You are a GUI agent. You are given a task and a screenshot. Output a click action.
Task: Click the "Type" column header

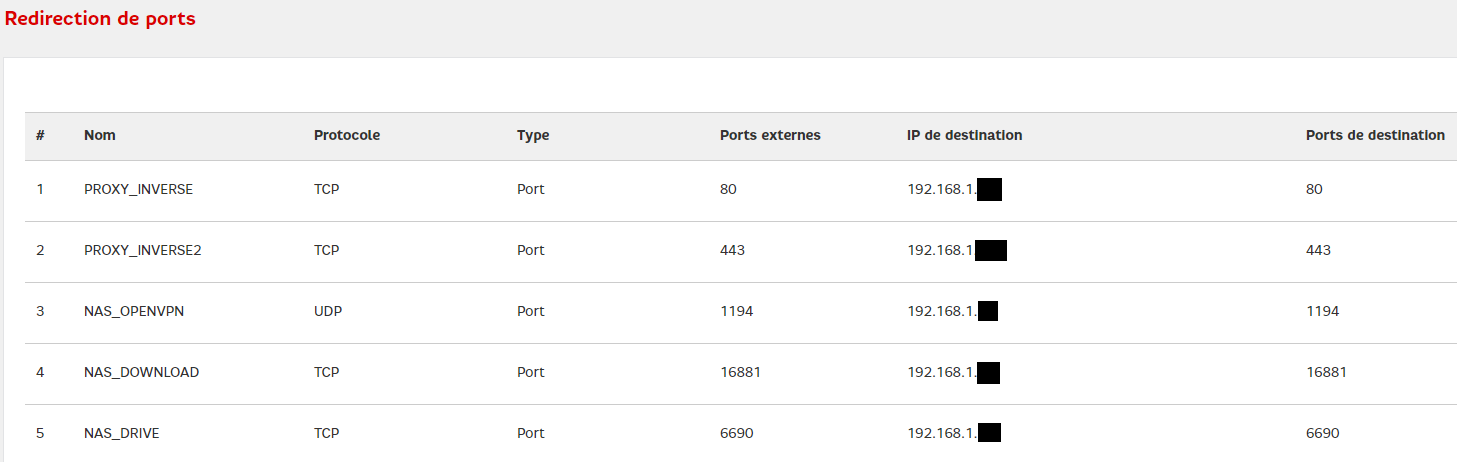[533, 135]
